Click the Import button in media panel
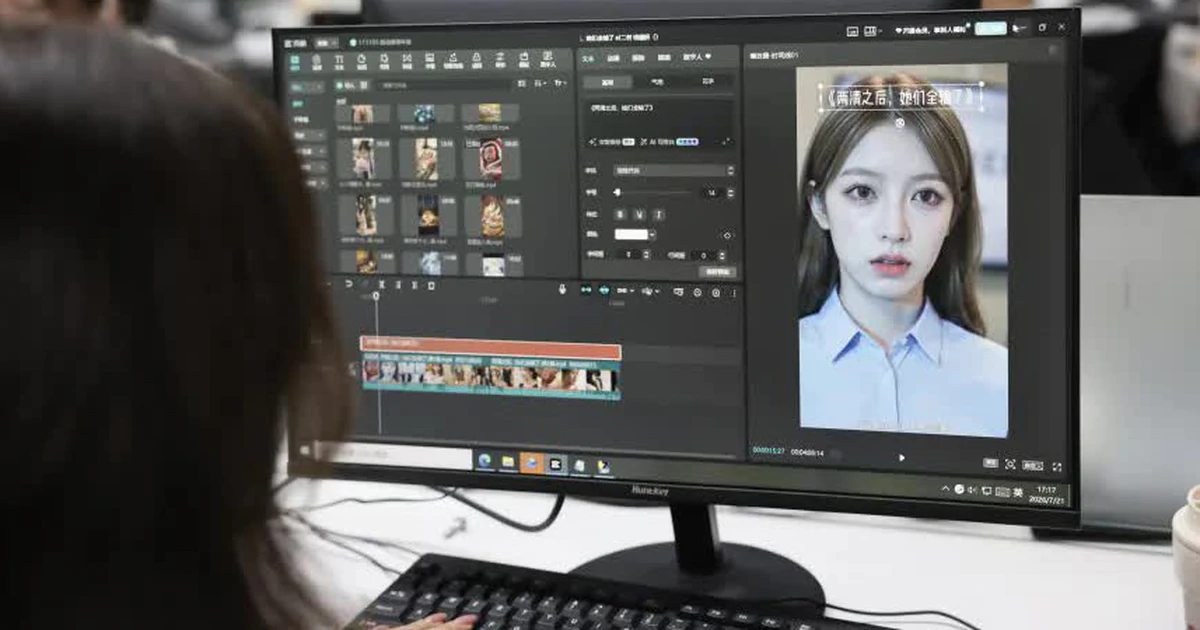The image size is (1200, 630). [346, 86]
